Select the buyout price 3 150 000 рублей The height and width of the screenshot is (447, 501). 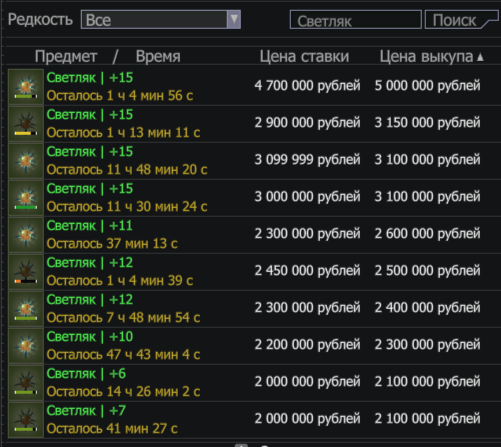(427, 123)
